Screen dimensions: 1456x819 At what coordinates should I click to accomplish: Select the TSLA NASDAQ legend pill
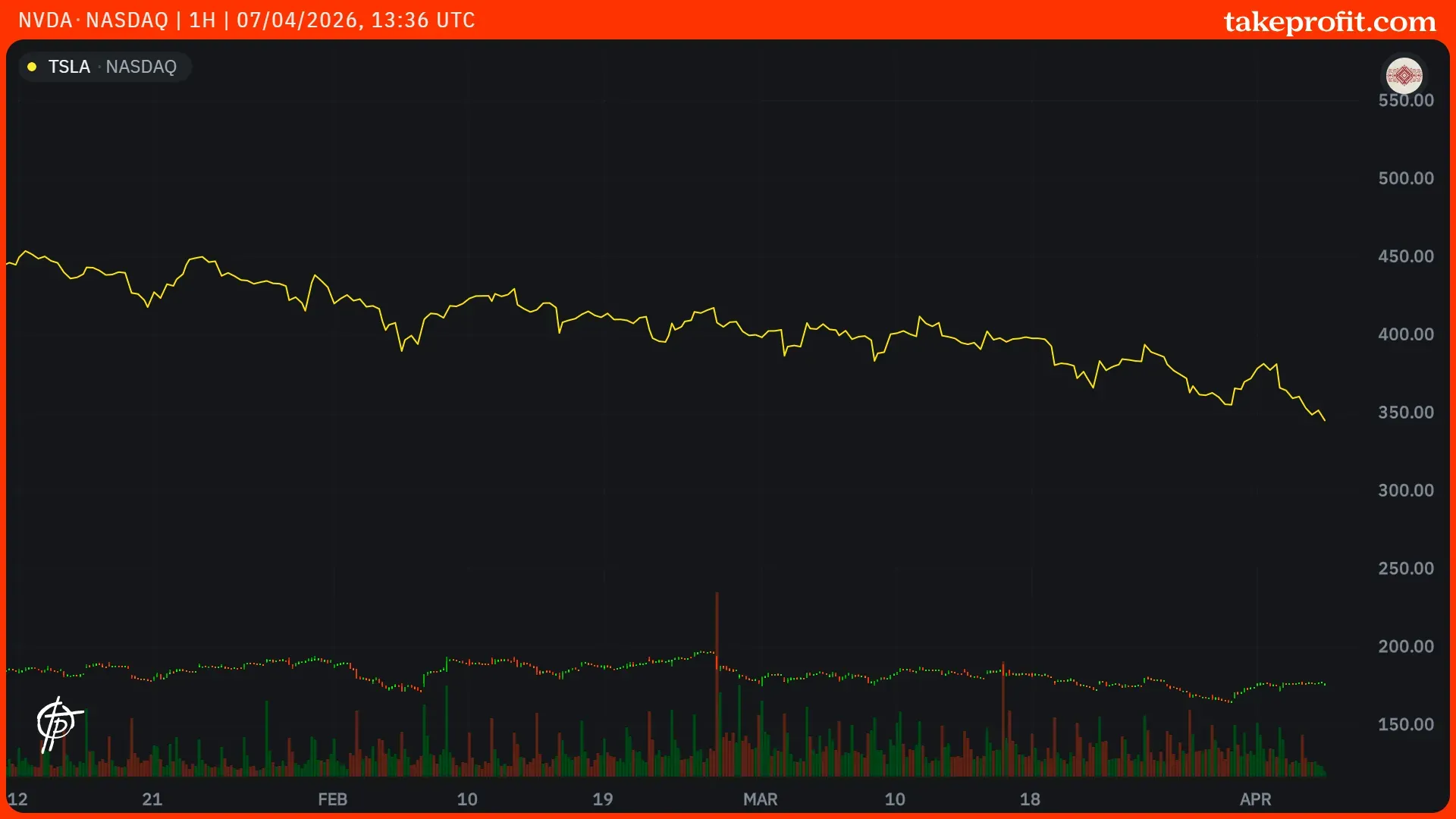tap(105, 67)
